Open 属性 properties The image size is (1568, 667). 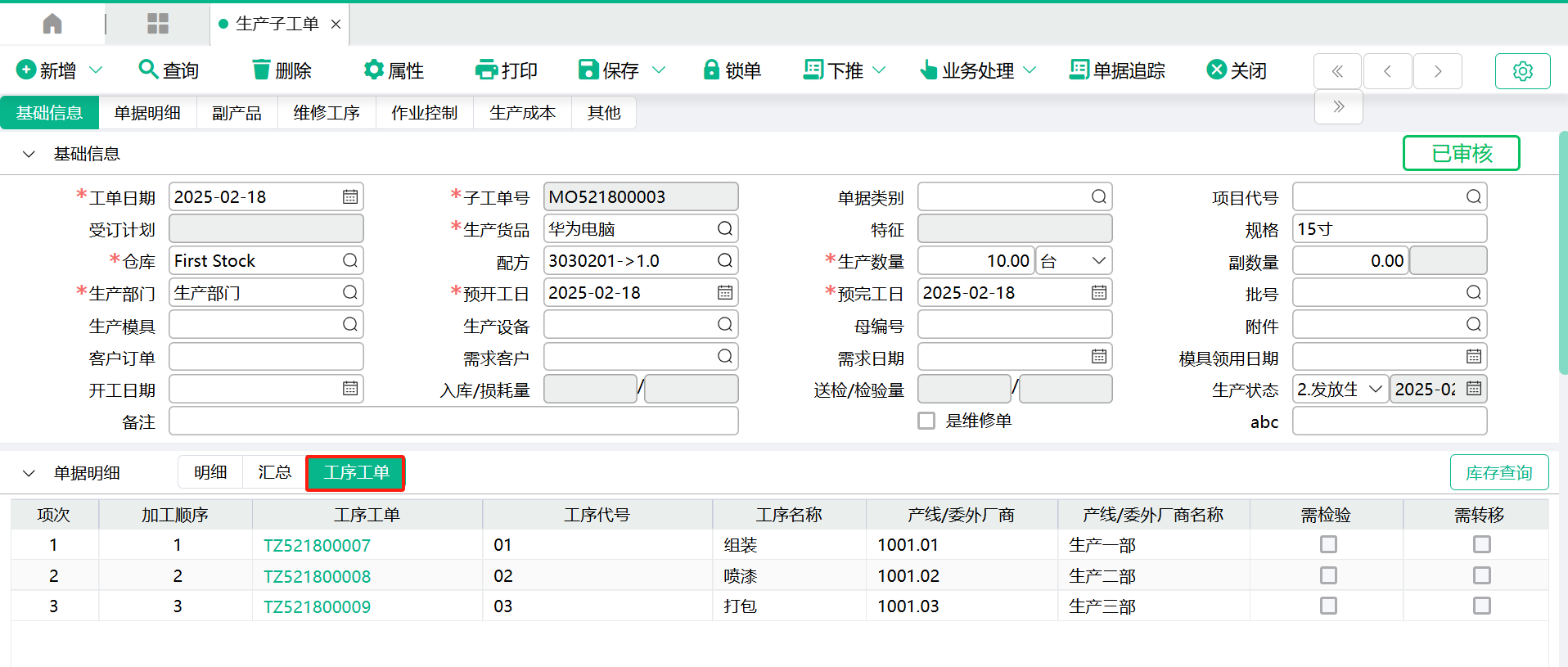[x=394, y=70]
